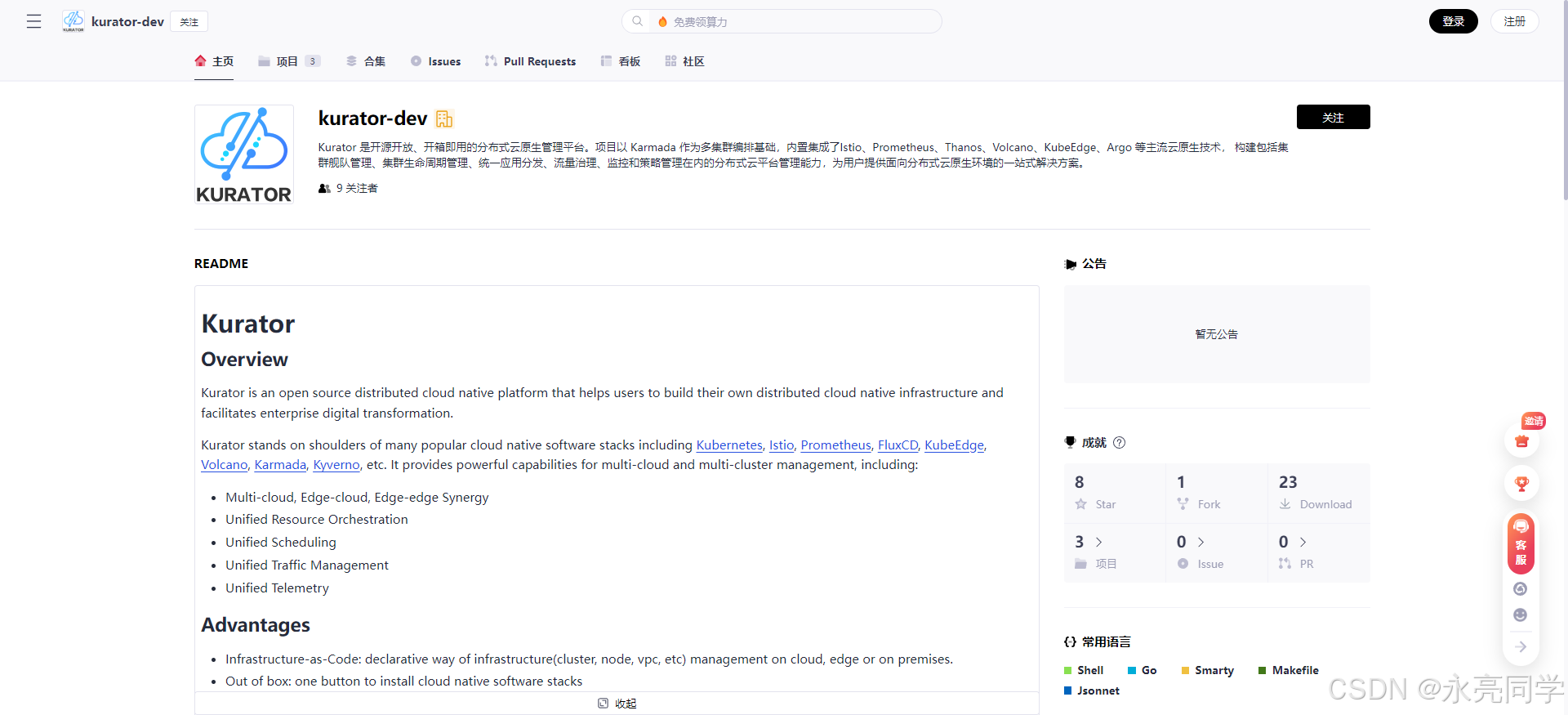Click the 注册 register button

(x=1514, y=21)
